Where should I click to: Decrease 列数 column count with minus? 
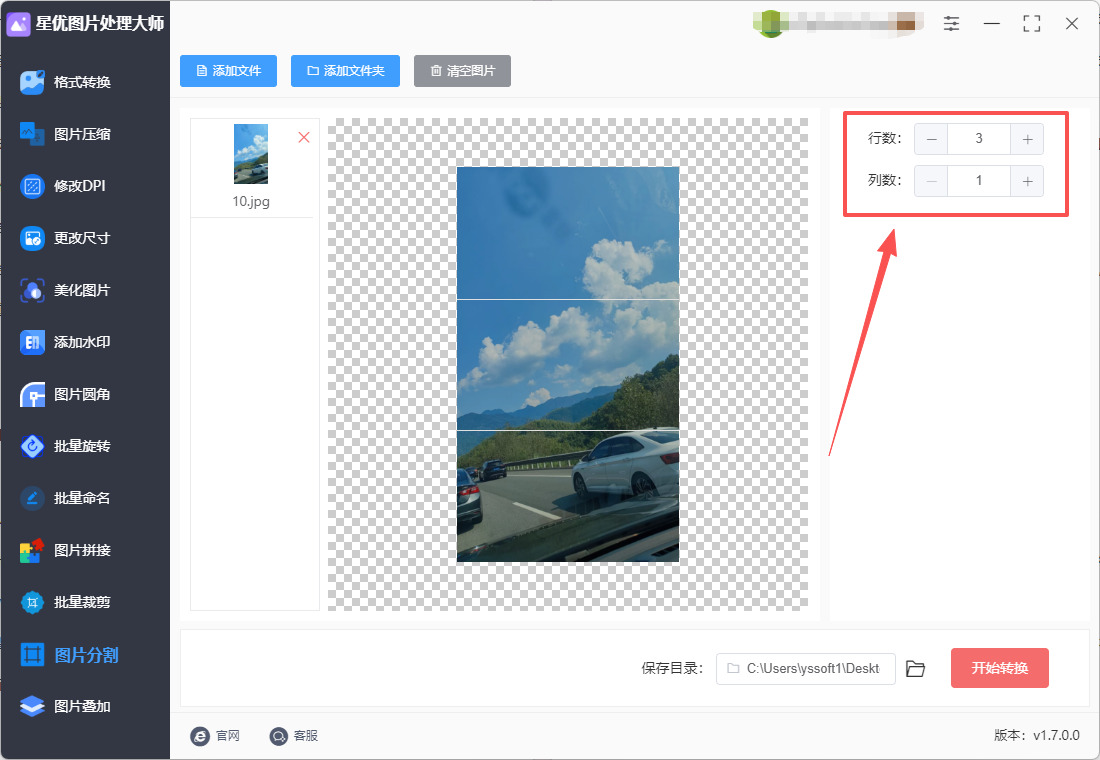point(931,181)
